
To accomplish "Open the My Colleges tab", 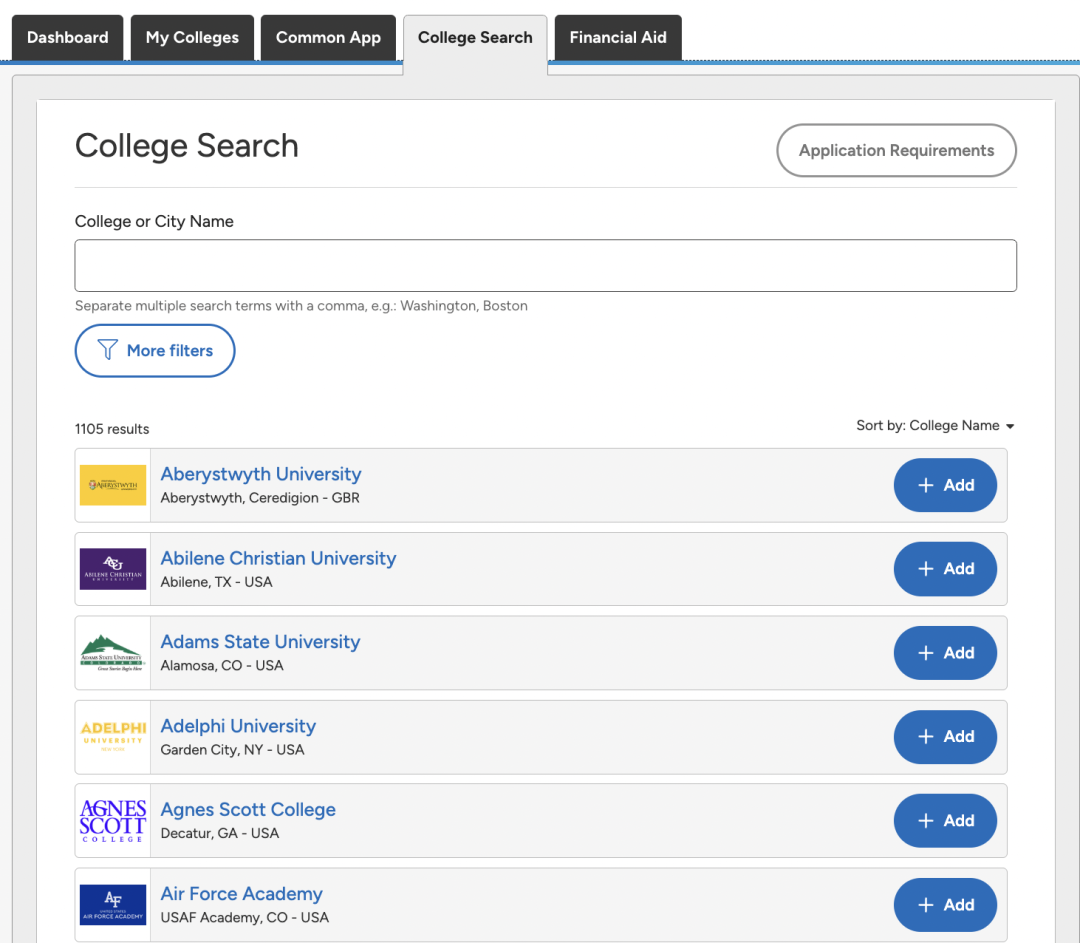I will [x=192, y=38].
